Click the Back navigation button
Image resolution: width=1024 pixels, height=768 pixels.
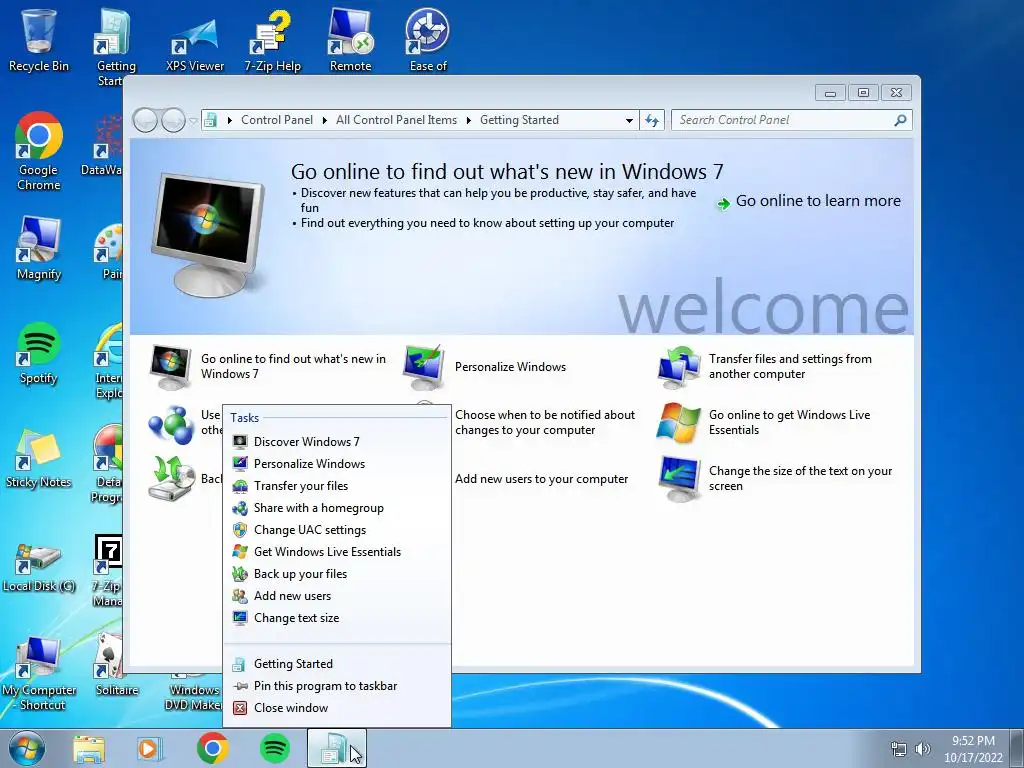[x=144, y=120]
